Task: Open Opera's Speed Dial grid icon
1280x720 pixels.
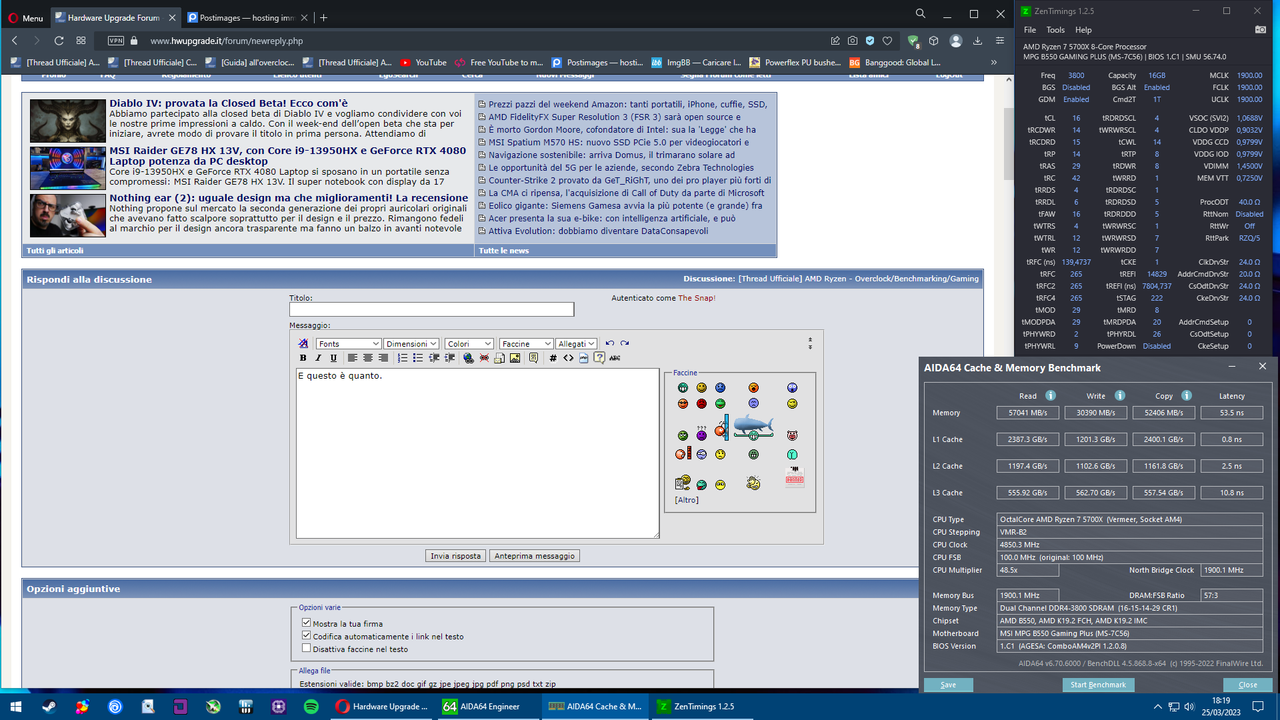Action: (x=80, y=41)
